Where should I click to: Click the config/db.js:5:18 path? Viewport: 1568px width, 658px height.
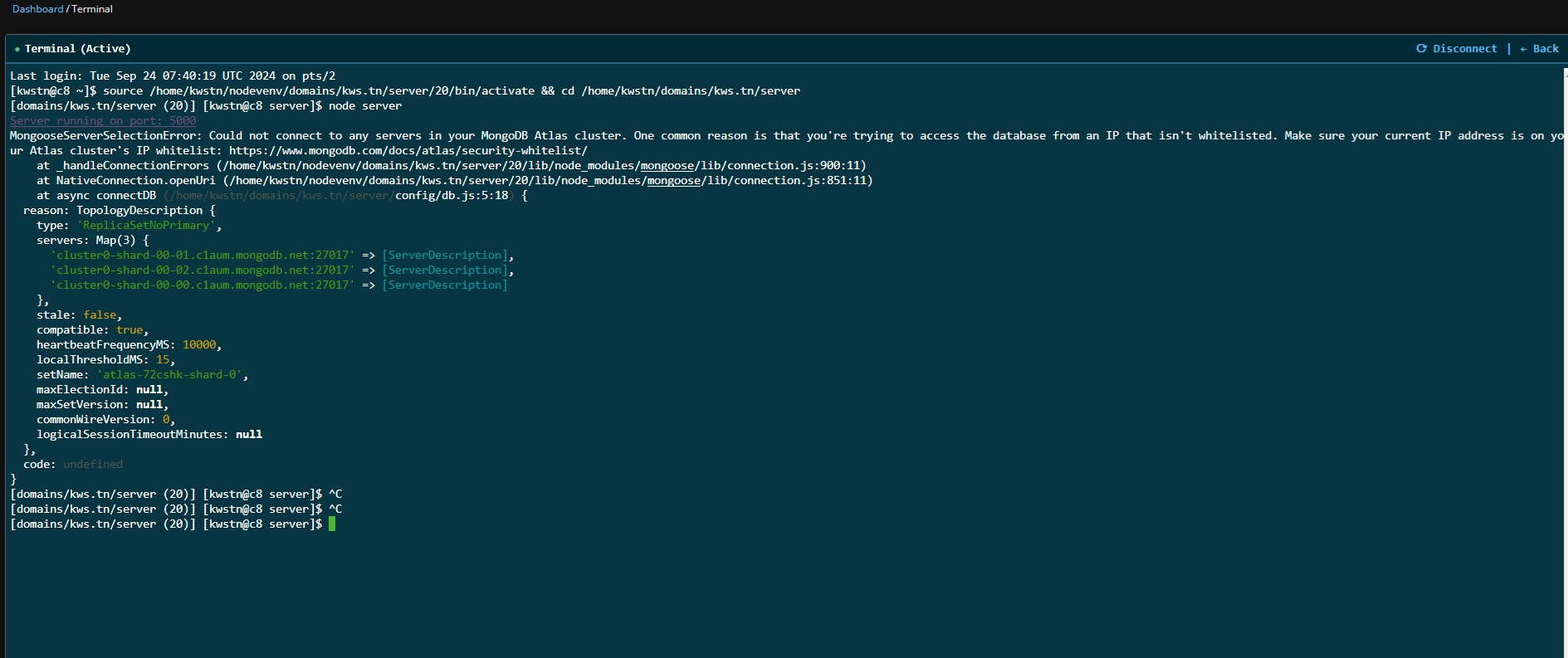[x=451, y=196]
